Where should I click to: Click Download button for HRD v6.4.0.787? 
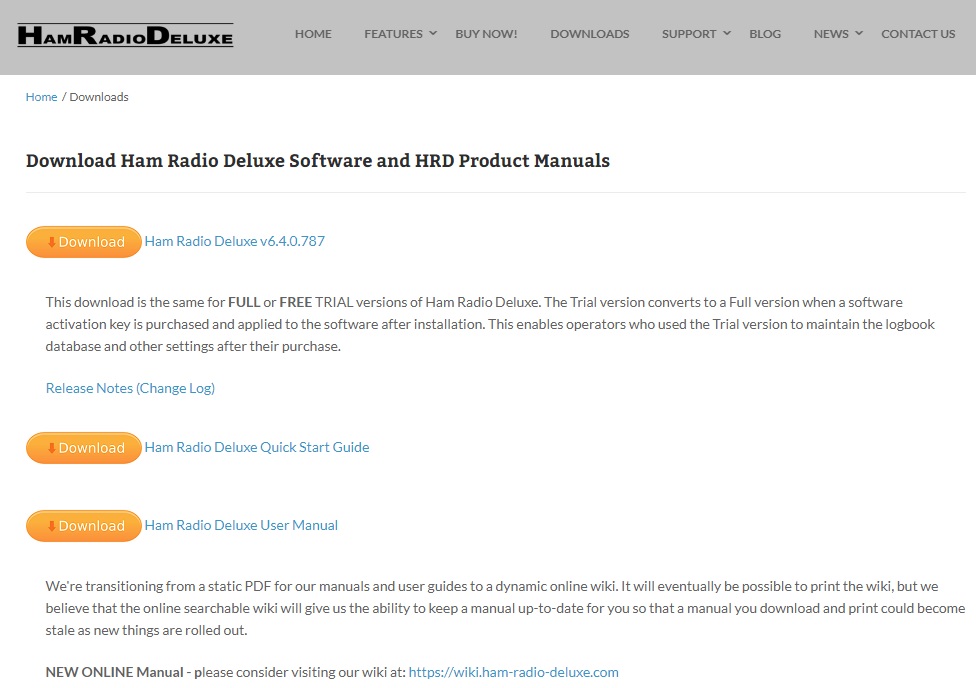(84, 242)
